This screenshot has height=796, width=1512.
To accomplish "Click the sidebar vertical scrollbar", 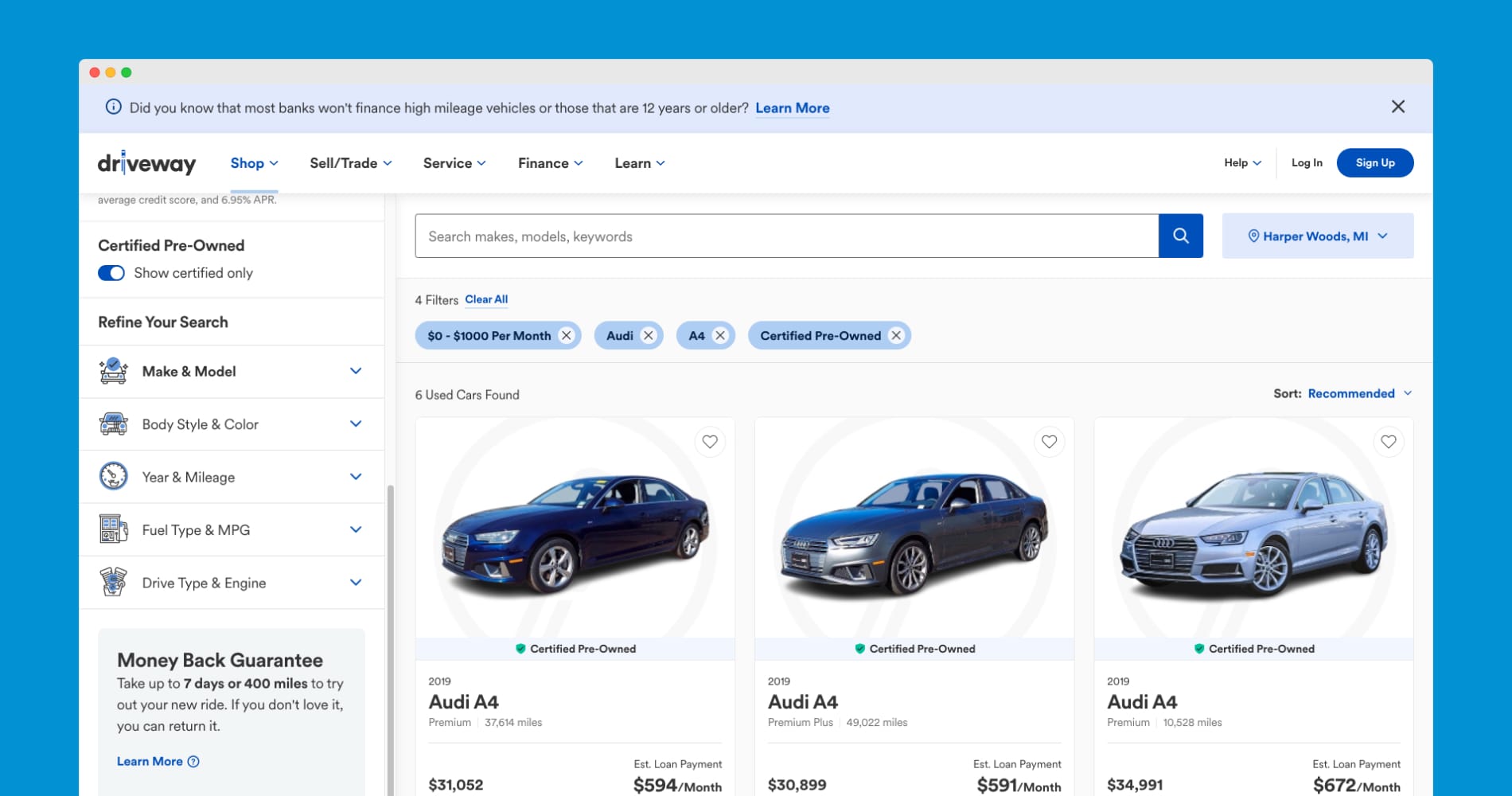I will 390,637.
